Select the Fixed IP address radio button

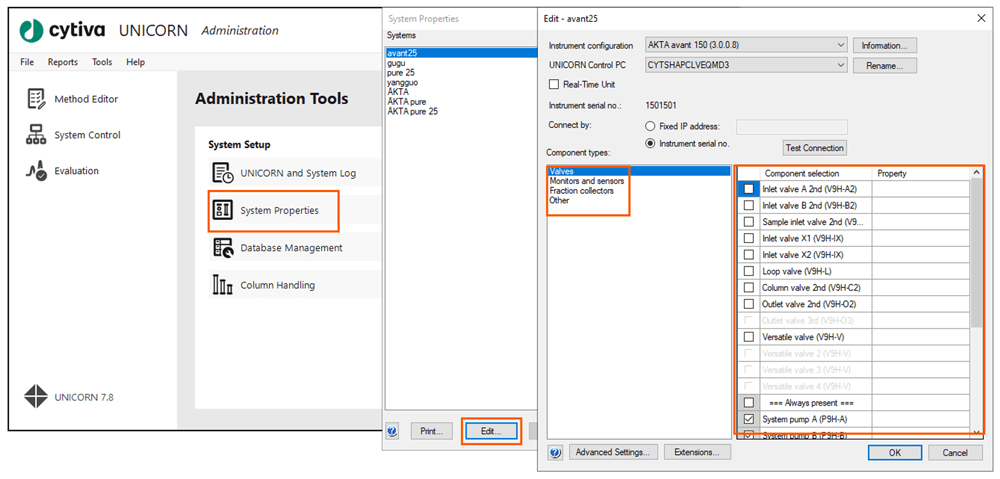point(652,127)
